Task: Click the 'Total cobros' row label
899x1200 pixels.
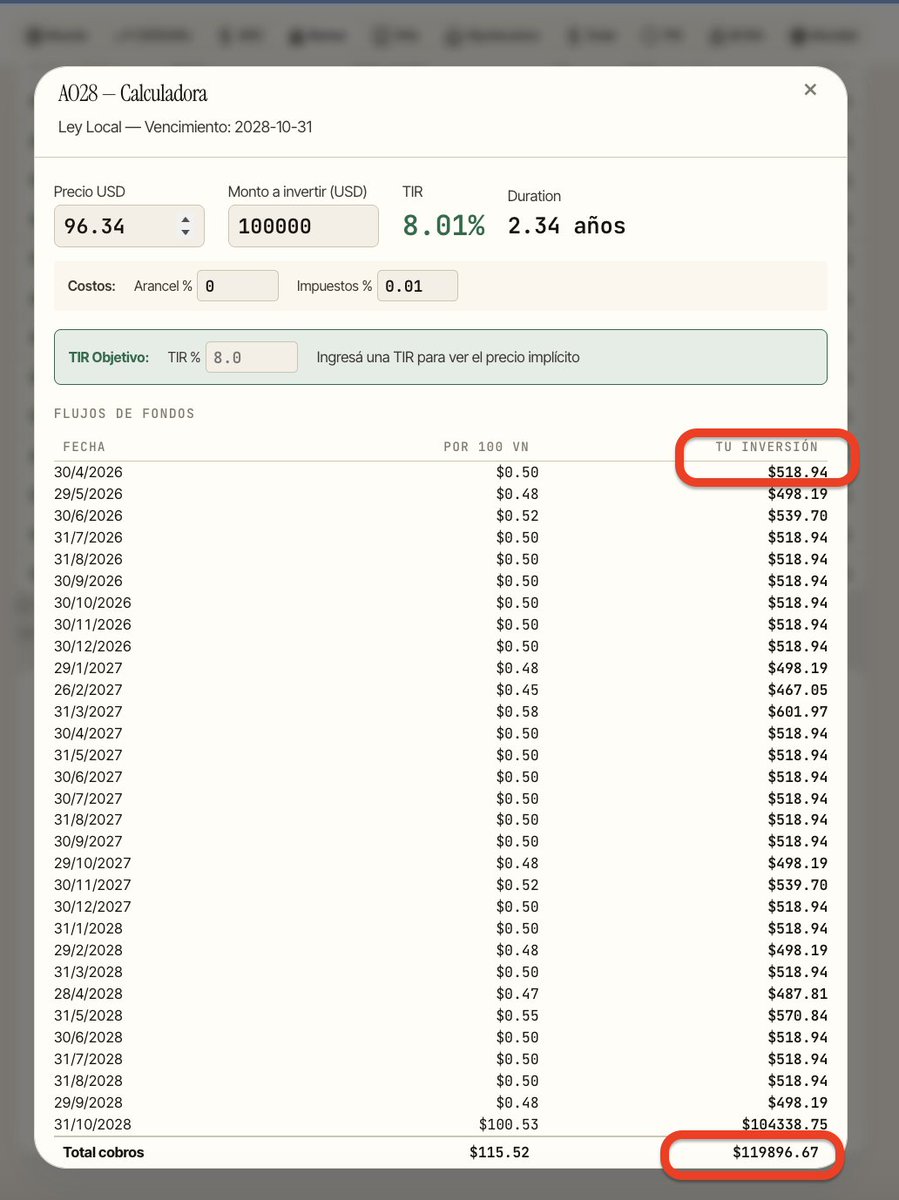Action: point(104,1153)
